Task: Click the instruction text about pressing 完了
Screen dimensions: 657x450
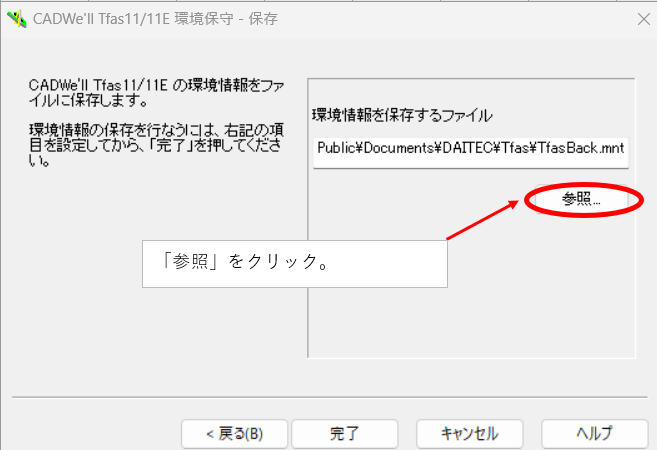Action: 156,145
